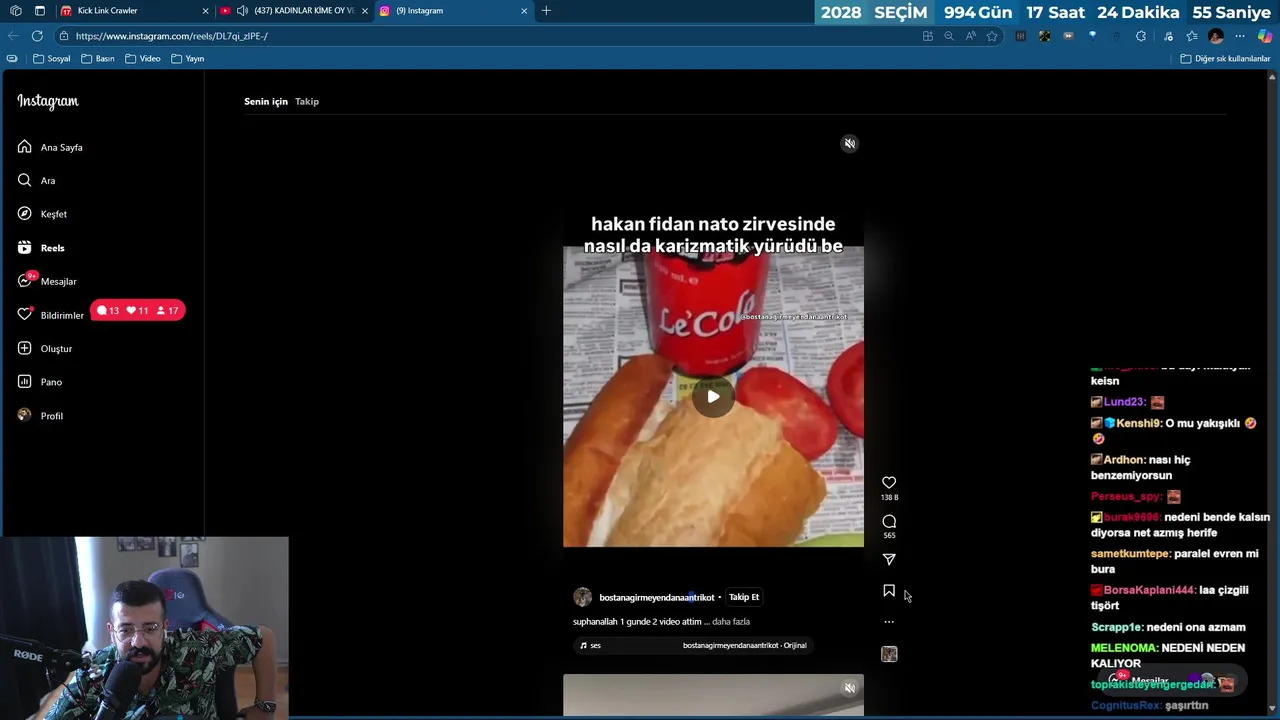Play the paused reel video
The height and width of the screenshot is (720, 1280).
713,397
